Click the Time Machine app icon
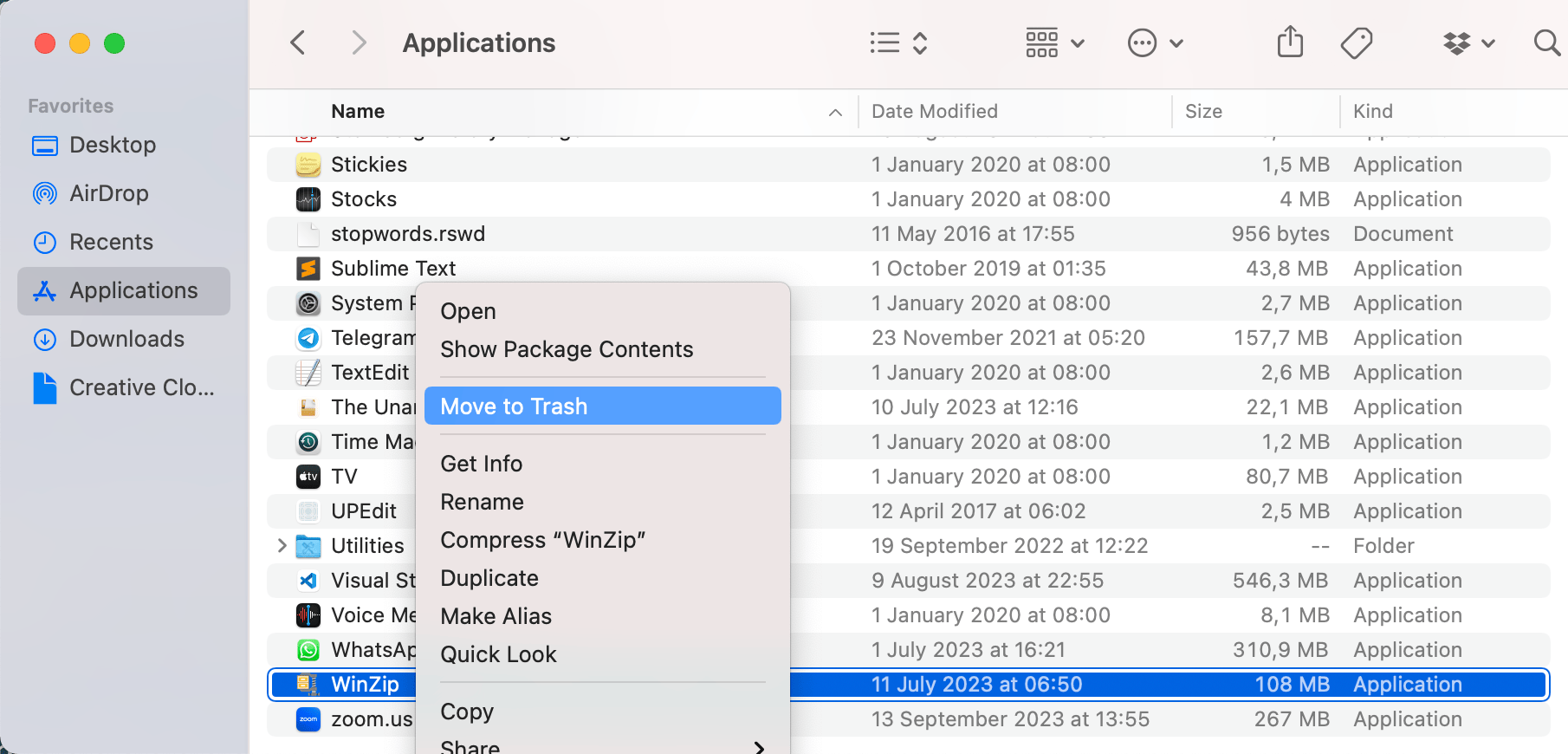Image resolution: width=1568 pixels, height=754 pixels. point(308,442)
